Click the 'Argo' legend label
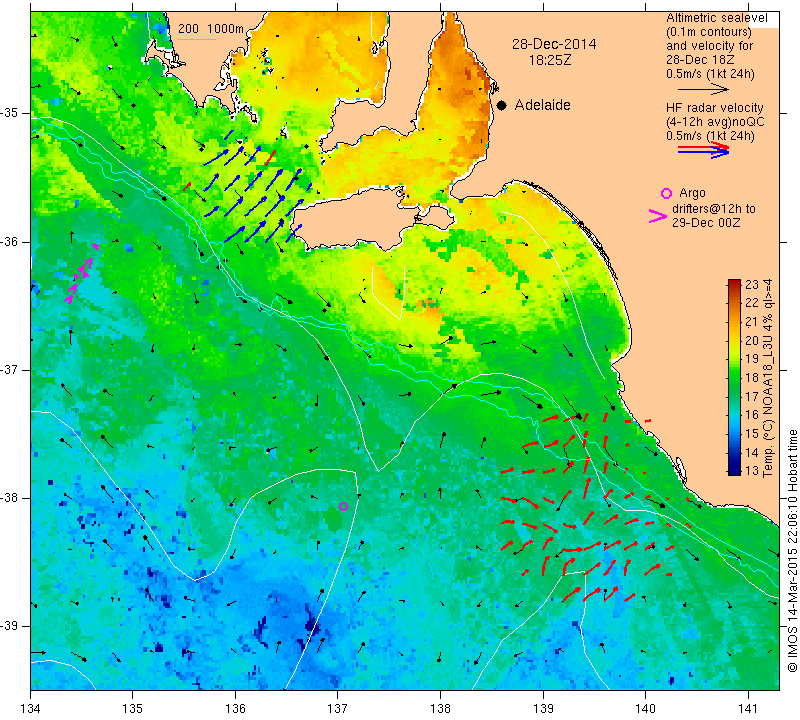This screenshot has height=720, width=800. (x=692, y=193)
